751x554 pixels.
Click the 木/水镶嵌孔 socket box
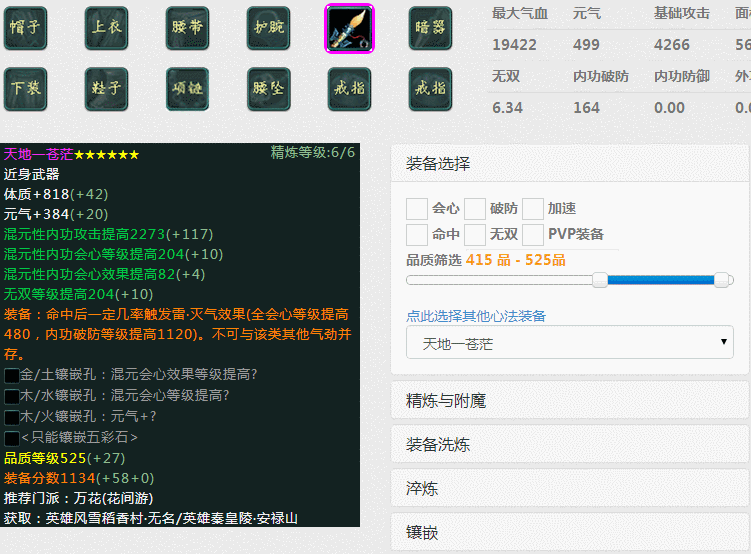pyautogui.click(x=11, y=396)
